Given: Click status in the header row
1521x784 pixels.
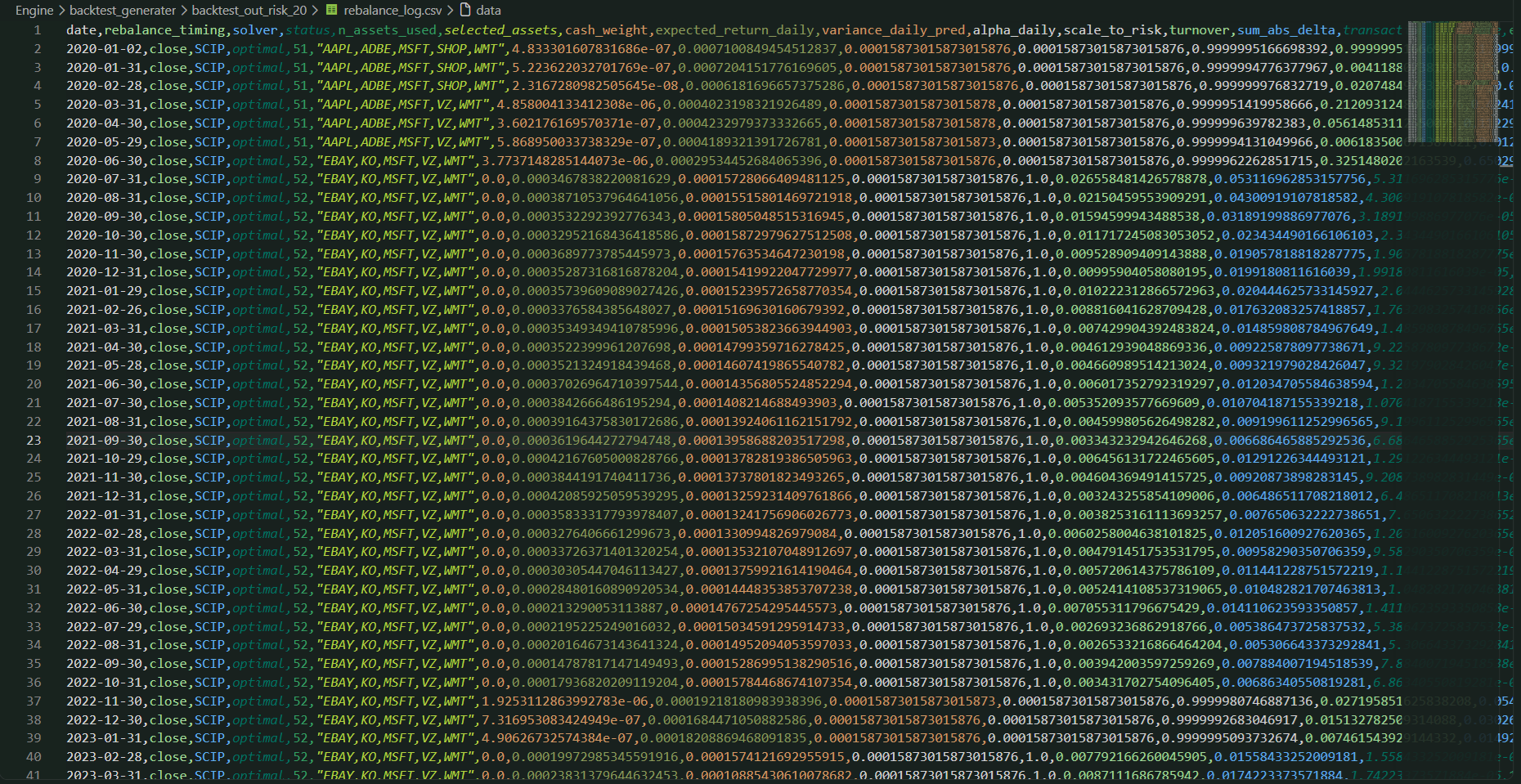Looking at the screenshot, I should (307, 29).
